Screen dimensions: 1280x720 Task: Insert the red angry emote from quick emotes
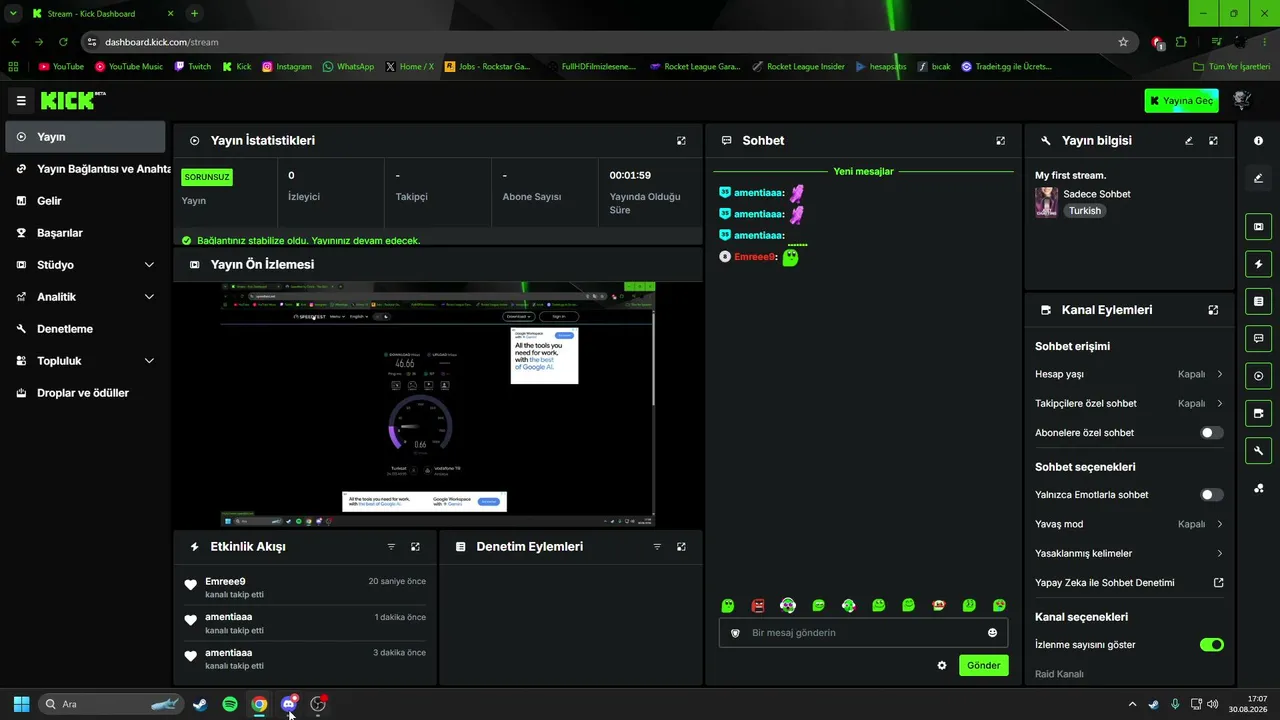758,605
